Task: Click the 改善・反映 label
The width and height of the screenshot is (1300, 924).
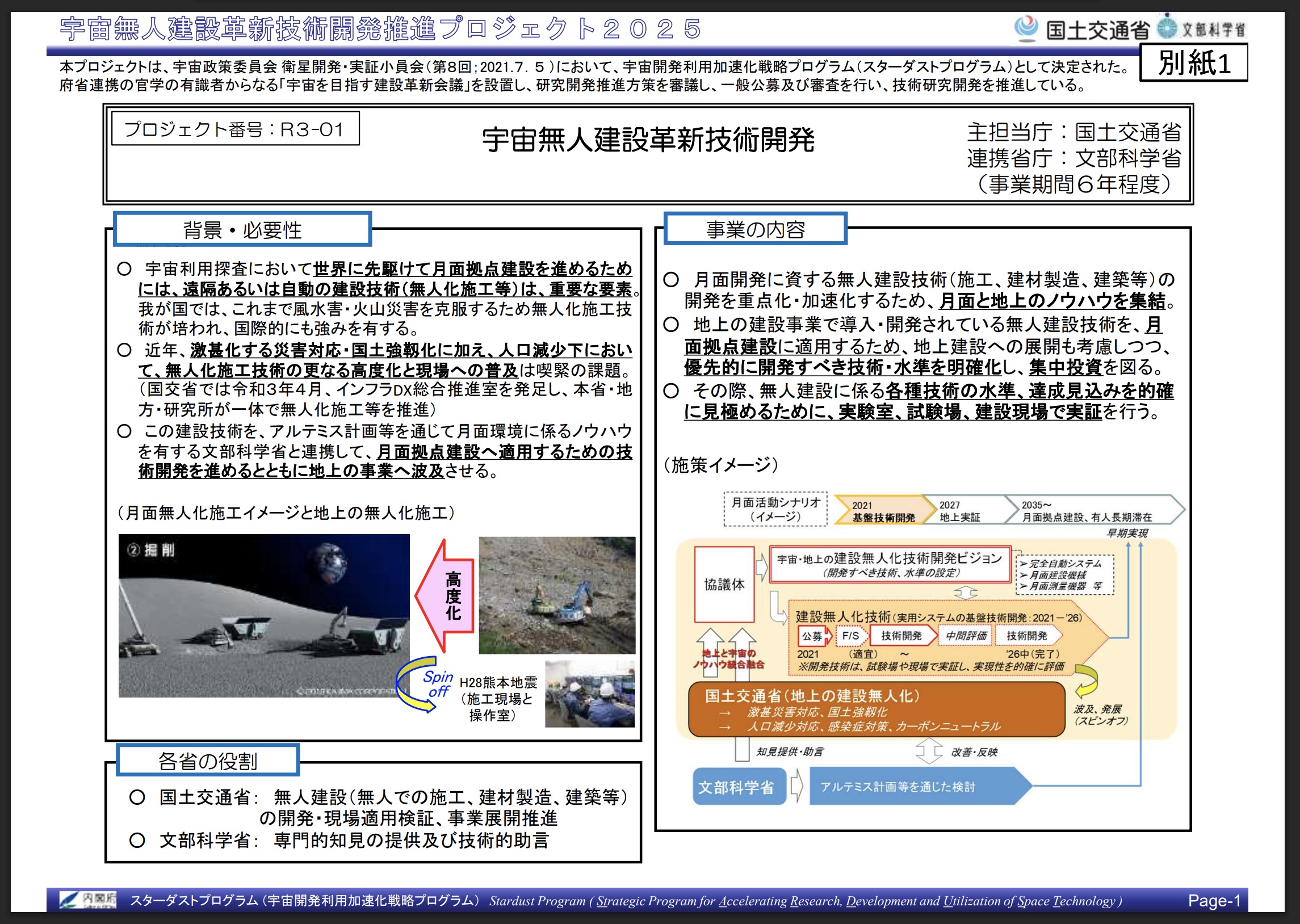Action: click(x=974, y=752)
